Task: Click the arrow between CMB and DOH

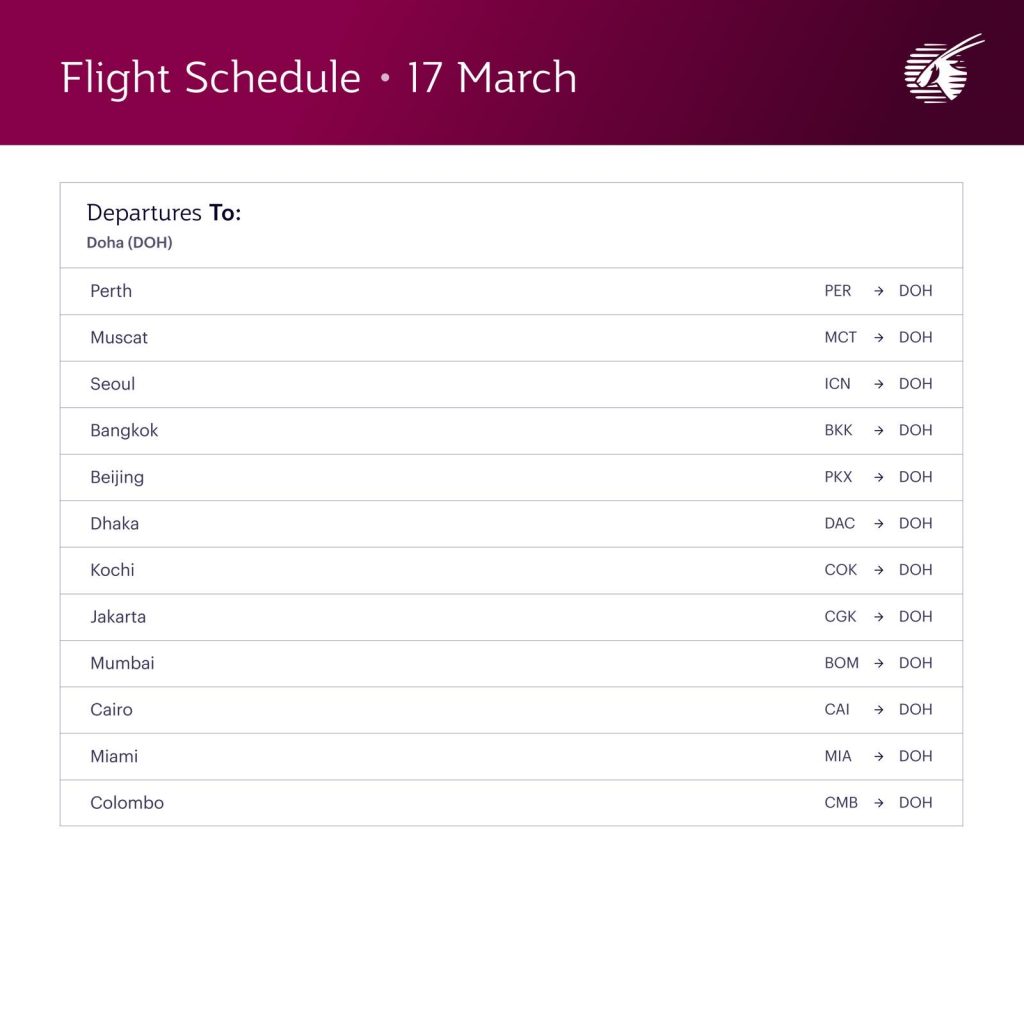Action: point(879,803)
